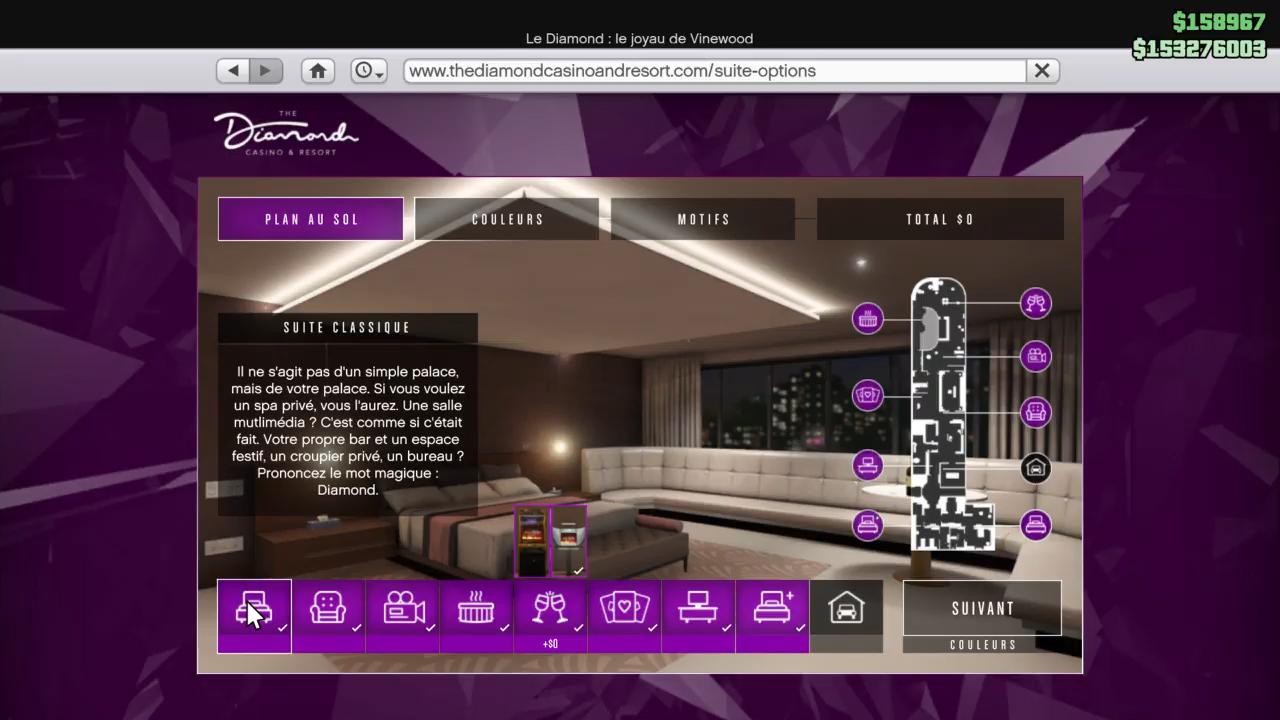
Task: Click the black garage marker on floor plan map
Action: 1035,468
